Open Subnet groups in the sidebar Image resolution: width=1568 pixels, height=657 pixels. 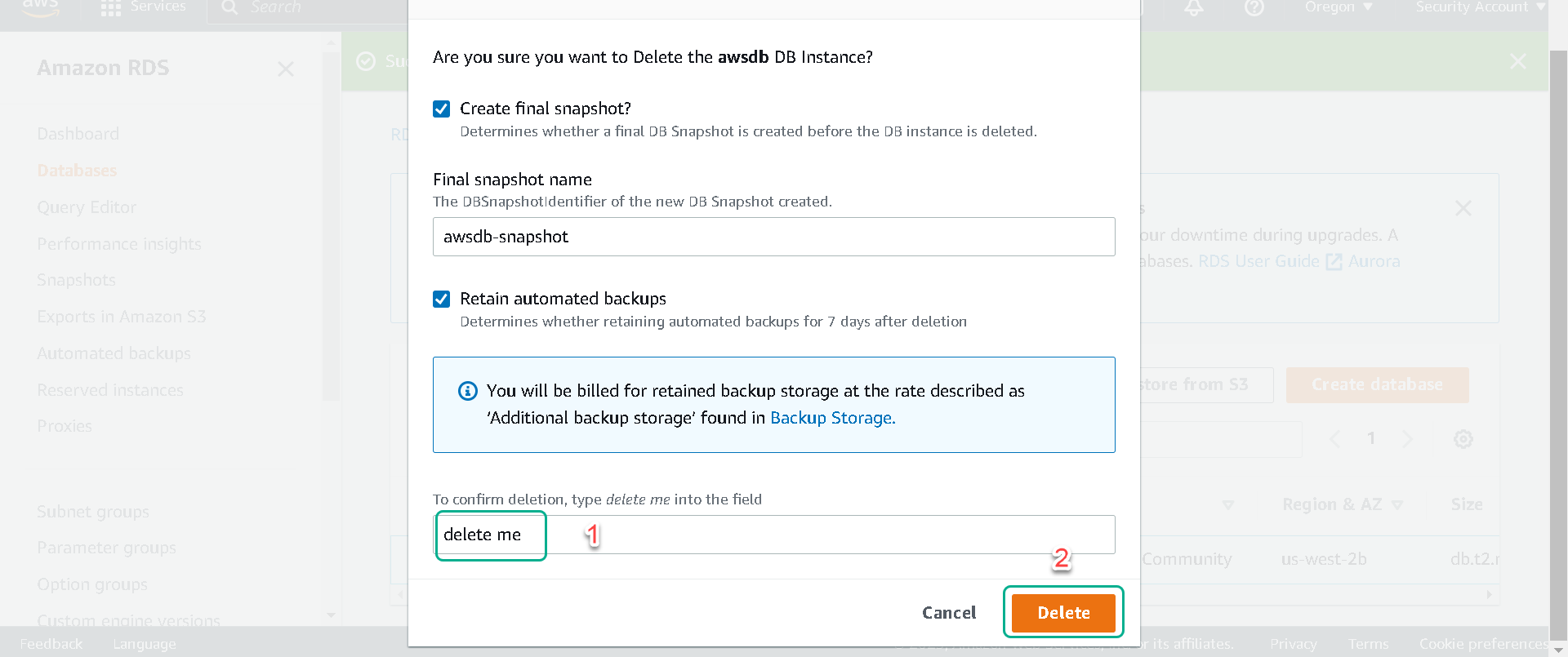coord(93,512)
